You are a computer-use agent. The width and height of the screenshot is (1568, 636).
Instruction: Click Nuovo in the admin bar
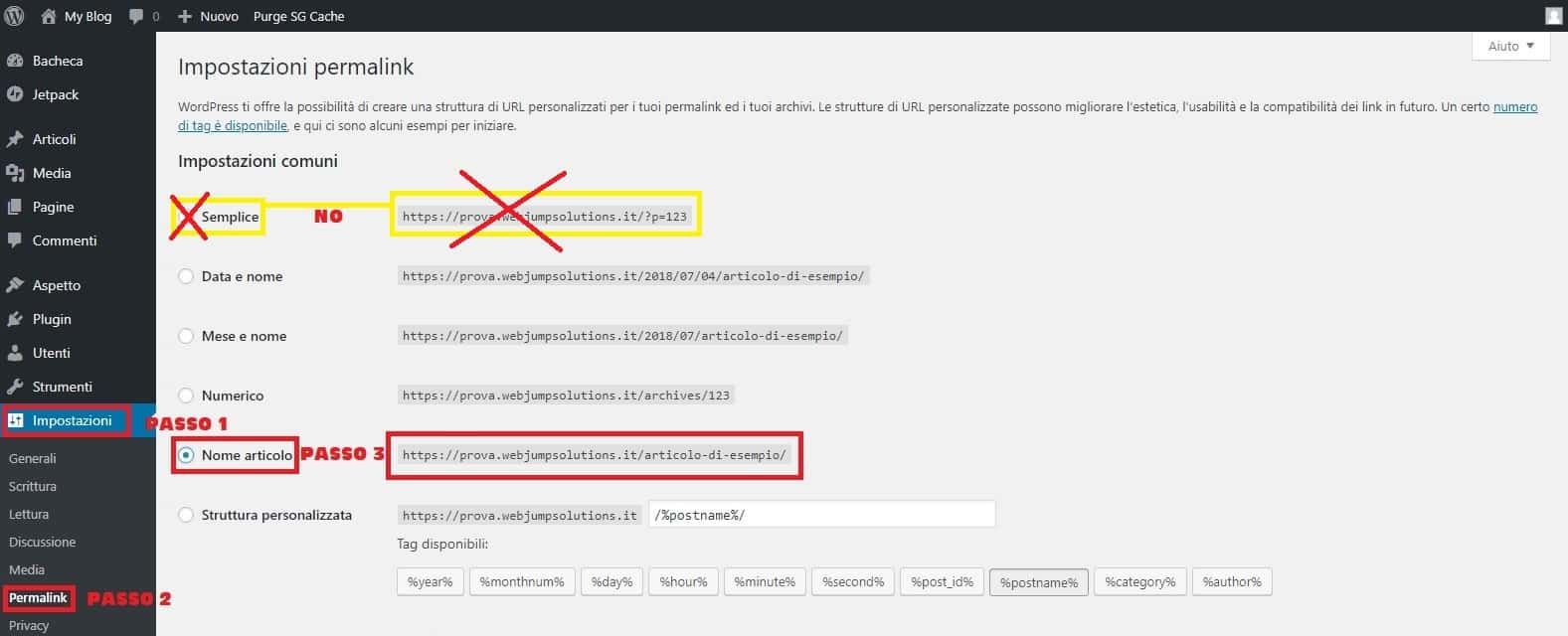click(x=219, y=16)
